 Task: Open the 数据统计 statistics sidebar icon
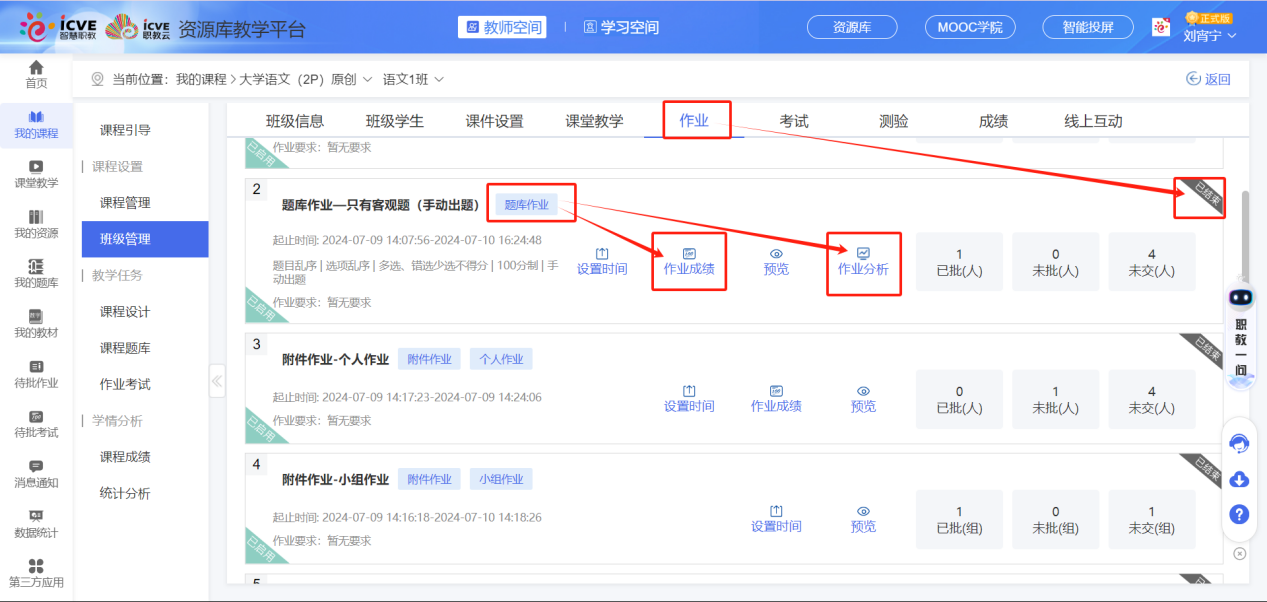point(35,520)
